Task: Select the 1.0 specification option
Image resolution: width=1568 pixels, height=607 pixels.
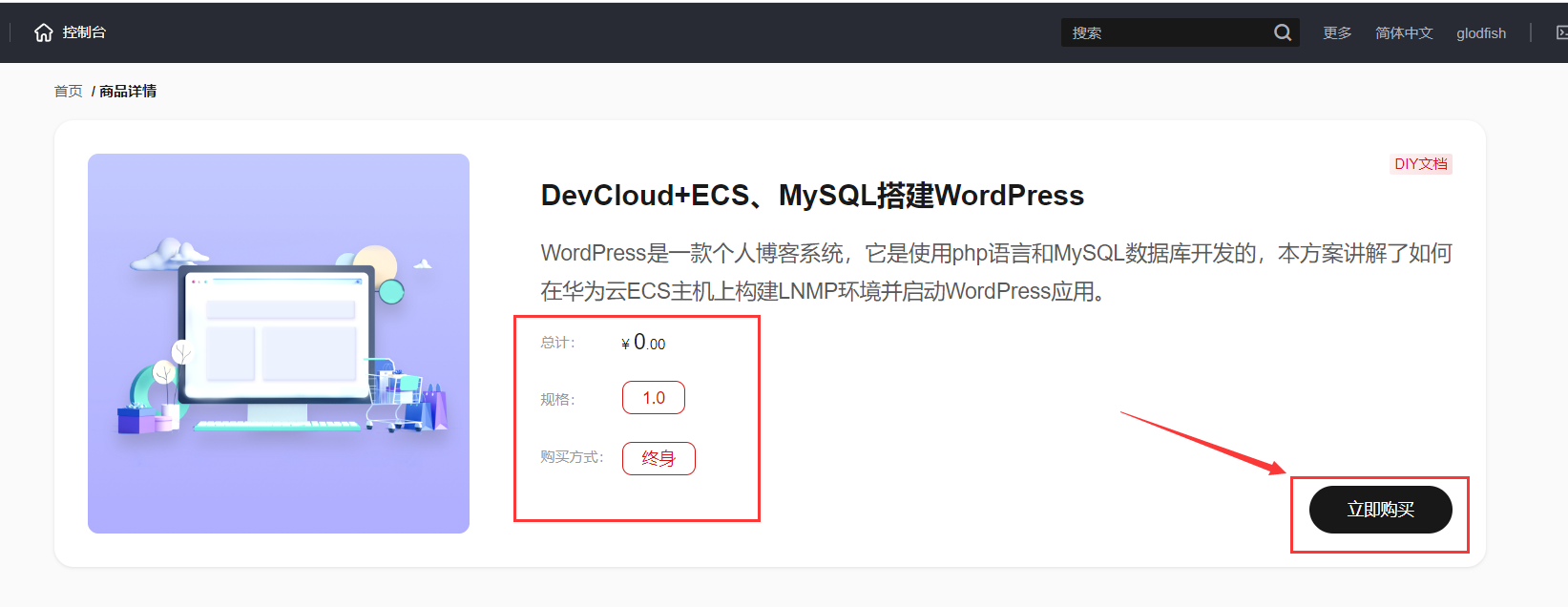Action: [x=654, y=398]
